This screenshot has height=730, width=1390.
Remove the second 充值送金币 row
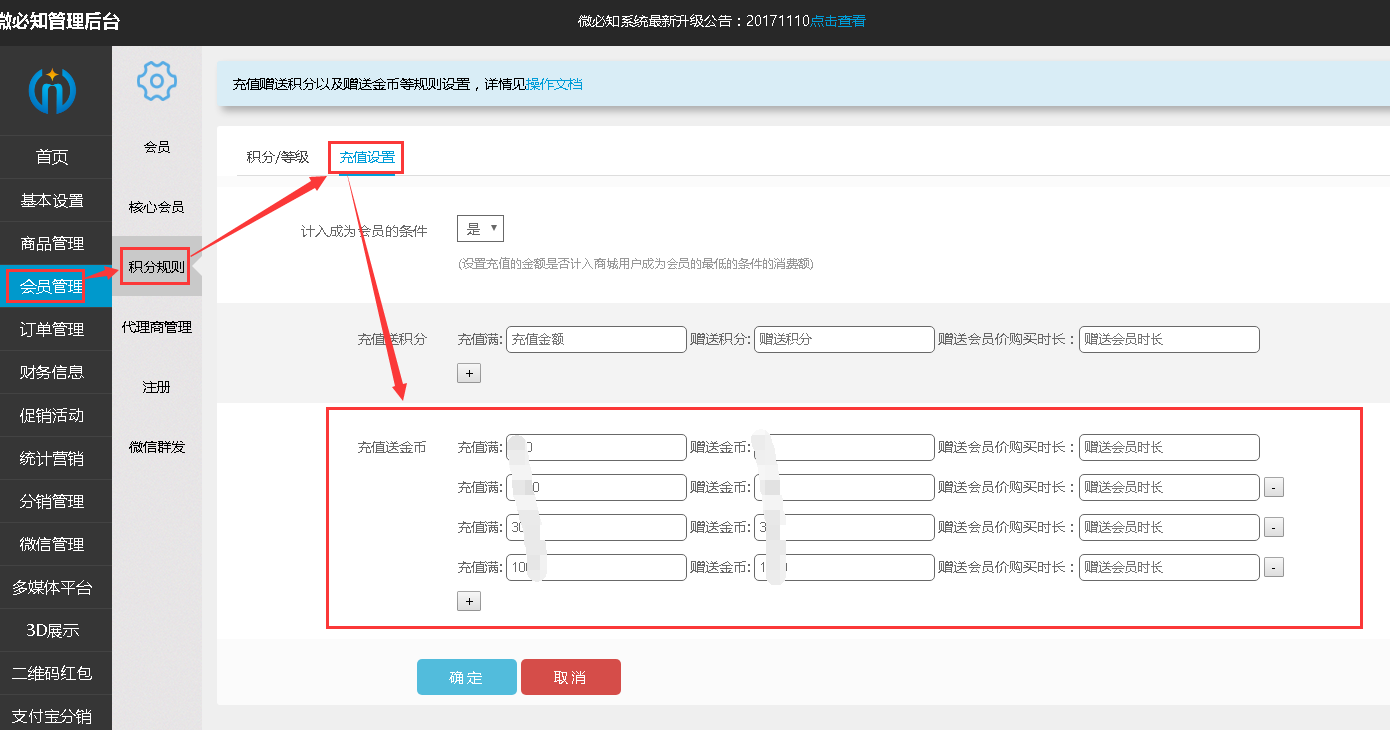[x=1273, y=488]
